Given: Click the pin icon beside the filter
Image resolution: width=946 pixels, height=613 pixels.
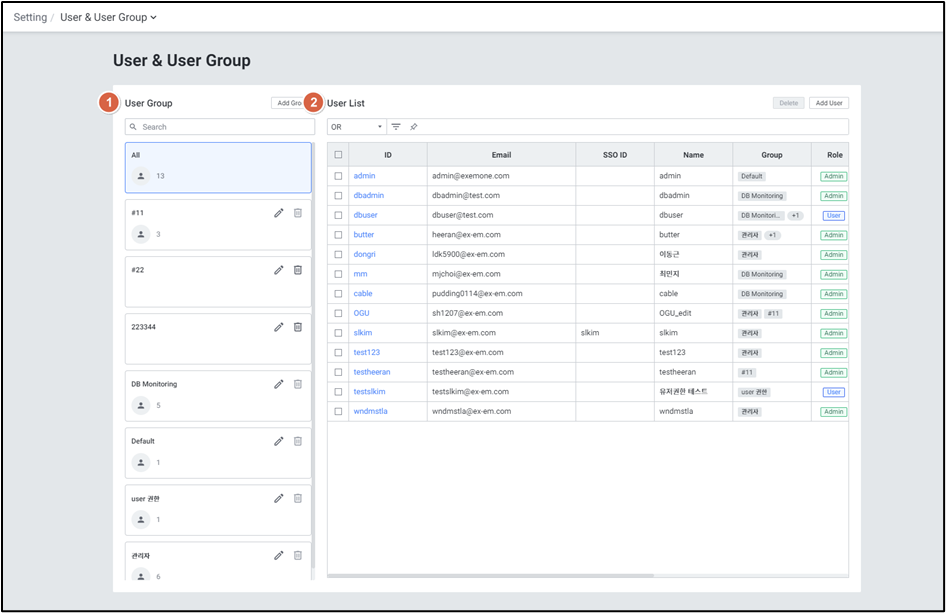Looking at the screenshot, I should [x=414, y=127].
